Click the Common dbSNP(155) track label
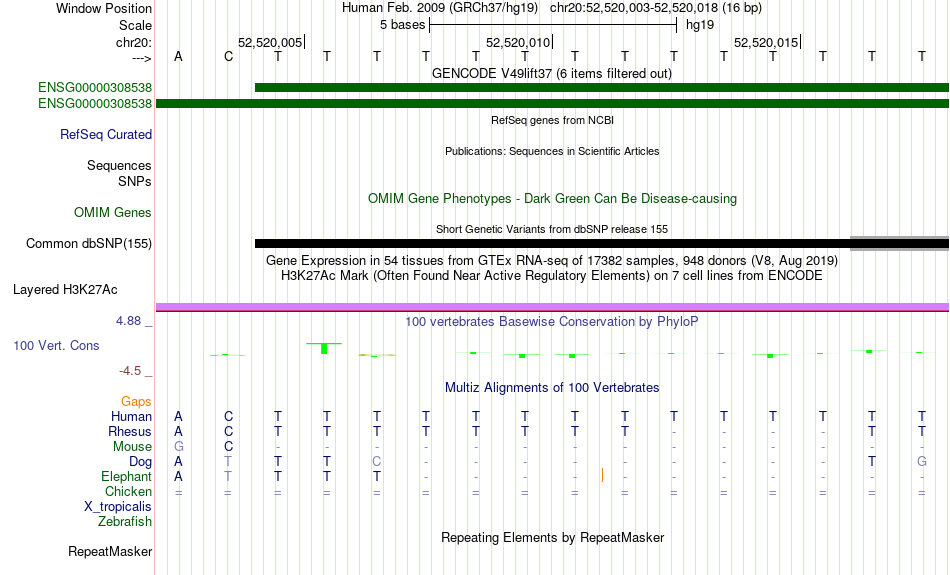950x575 pixels. coord(88,244)
